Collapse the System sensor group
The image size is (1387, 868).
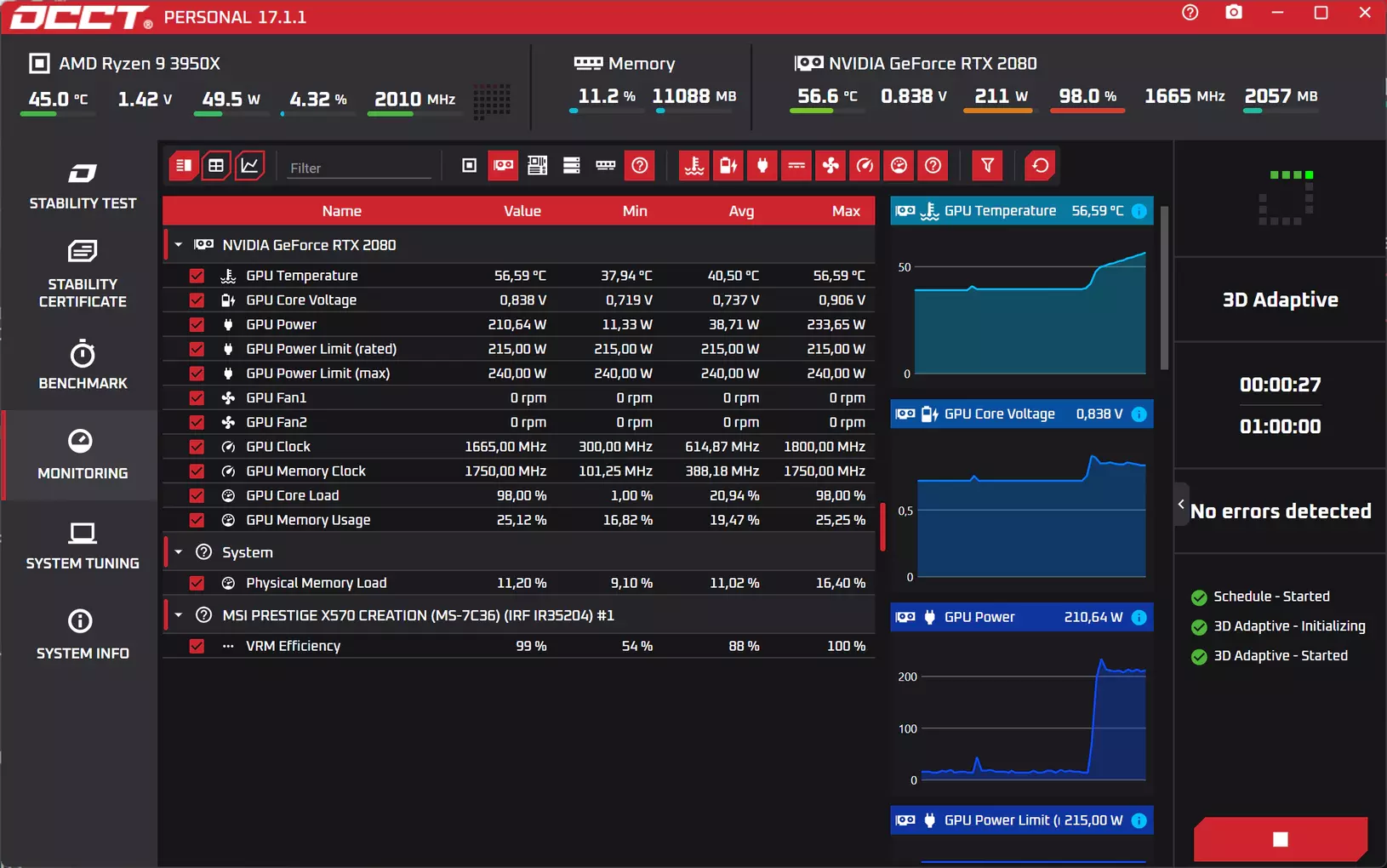[179, 552]
